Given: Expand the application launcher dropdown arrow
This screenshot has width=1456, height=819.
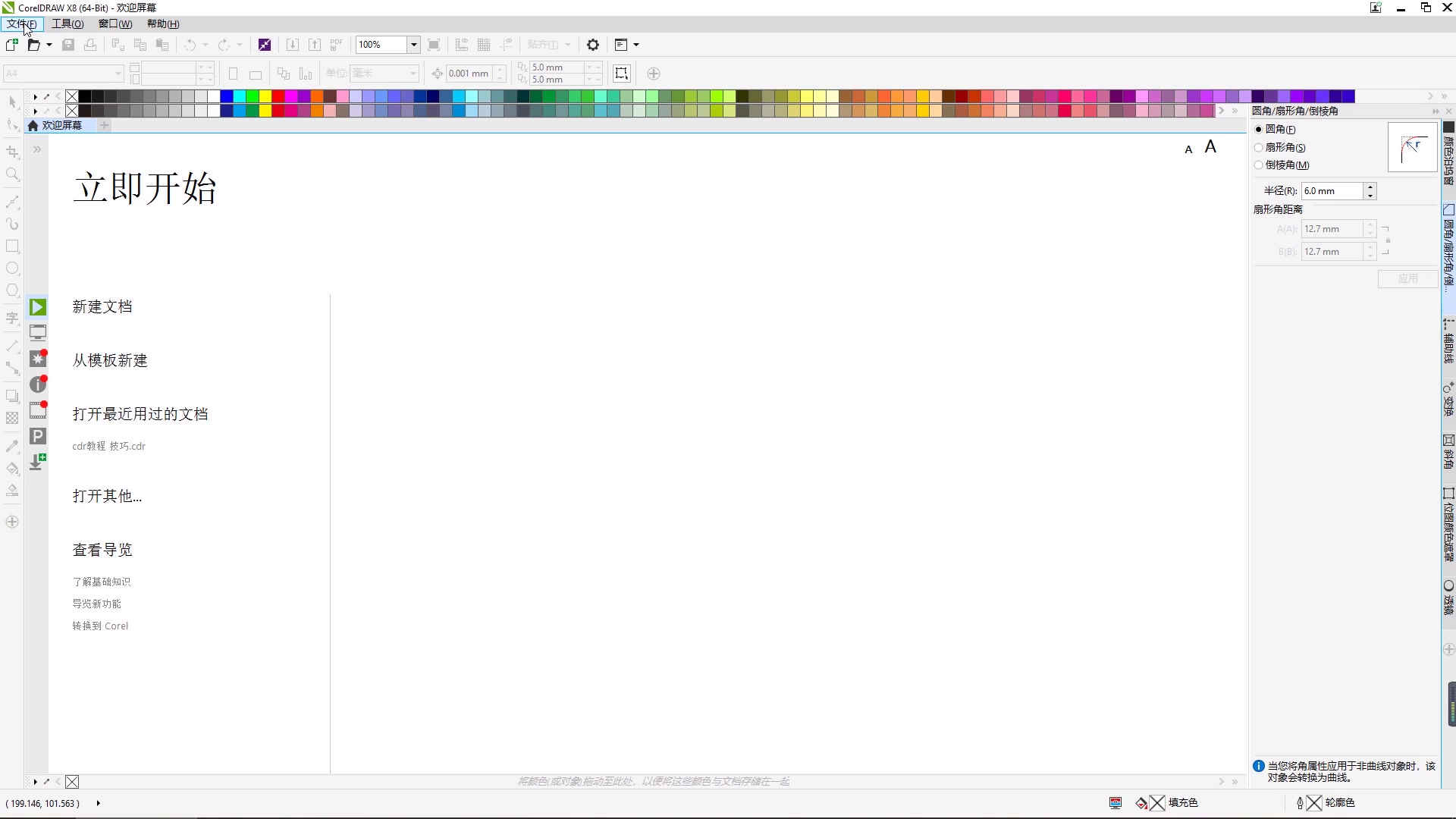Looking at the screenshot, I should [x=636, y=45].
